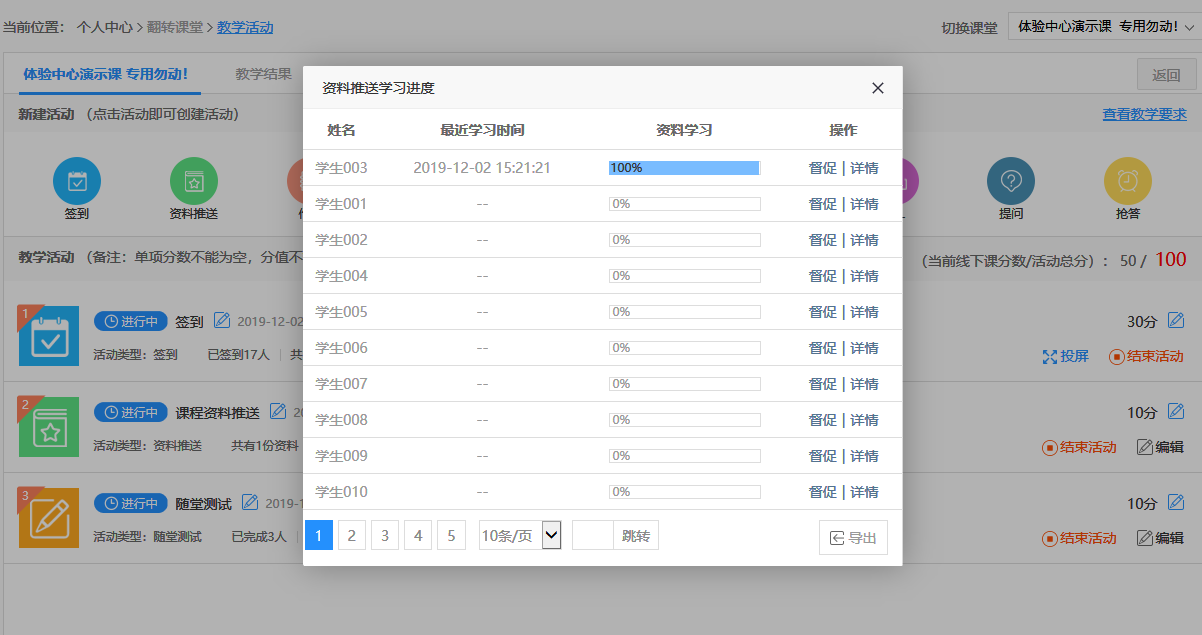Click the 抢答 alarm clock icon

tap(1128, 182)
